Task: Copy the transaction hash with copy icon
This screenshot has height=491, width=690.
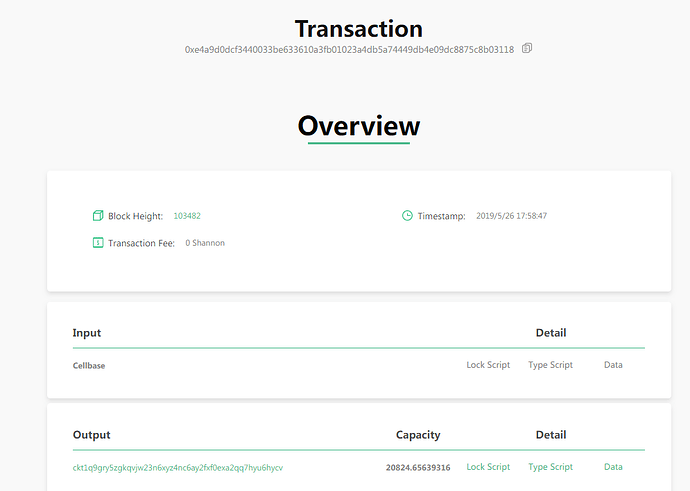Action: 527,48
